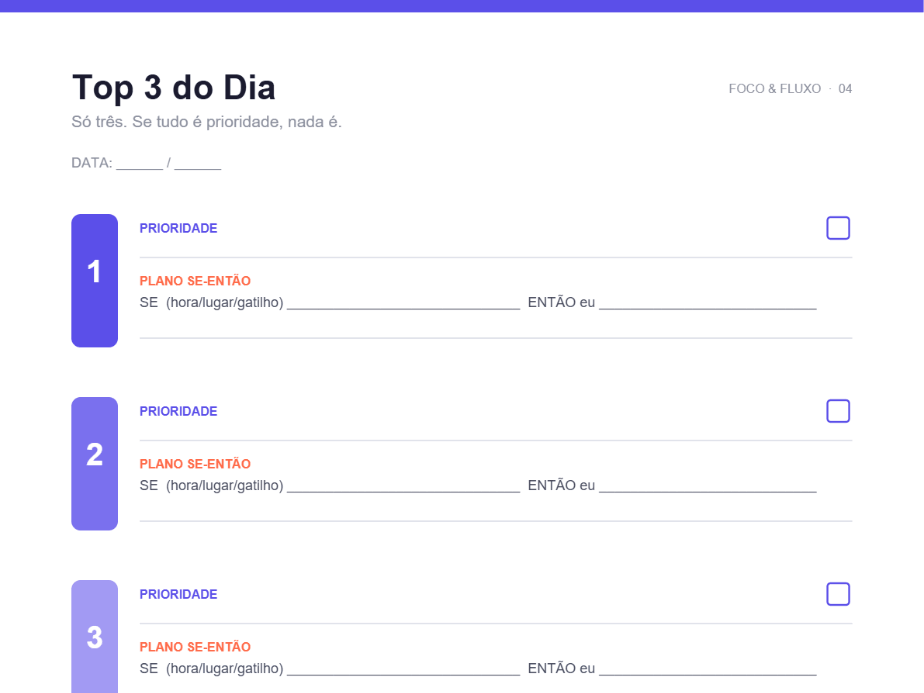Click "PLANO SE-ENTÃO" heading in block 3
The image size is (924, 693).
tap(195, 647)
